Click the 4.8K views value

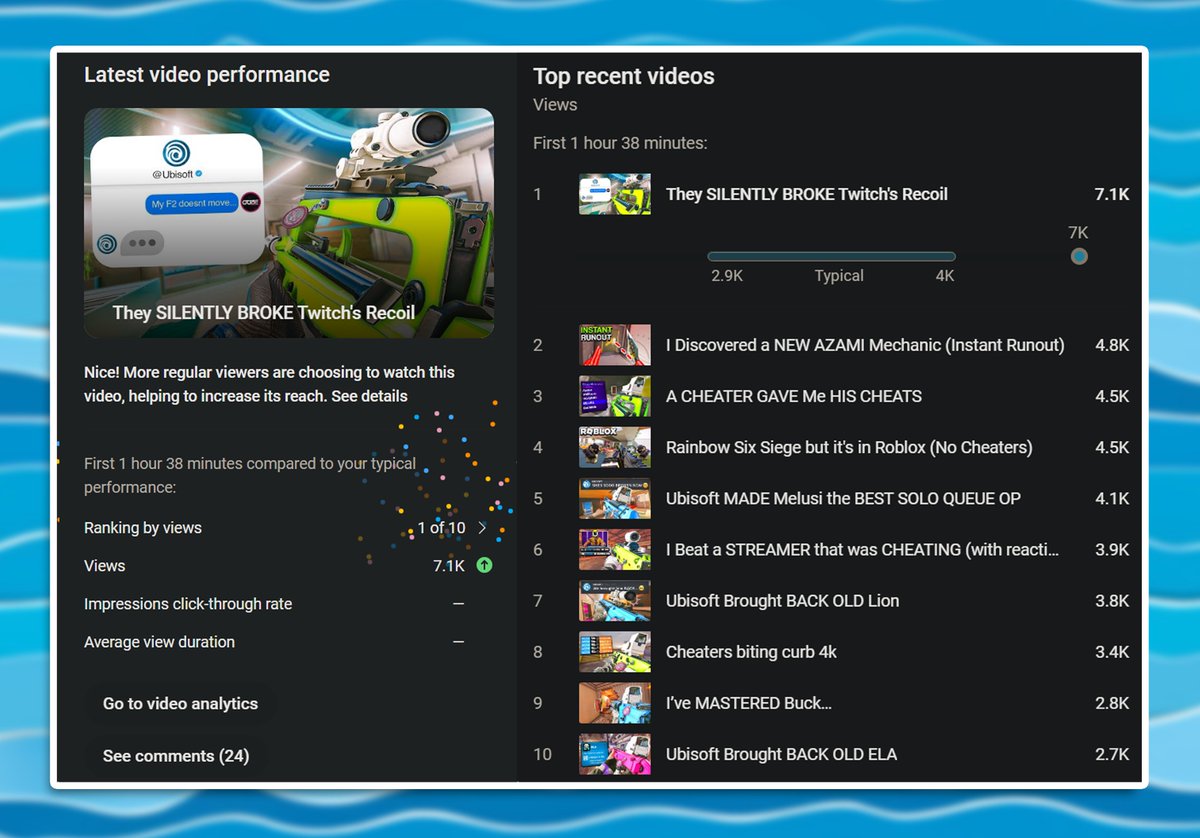coord(1112,345)
